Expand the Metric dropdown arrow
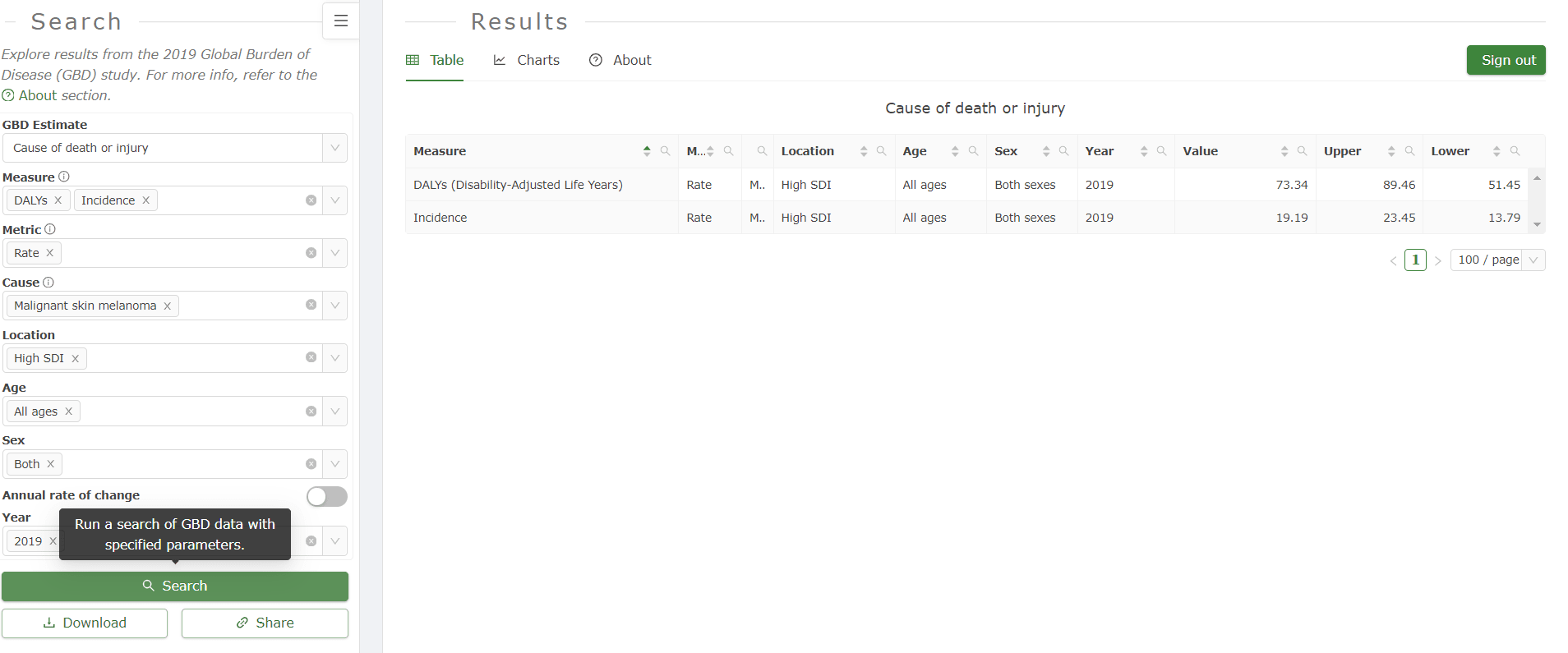Viewport: 1568px width, 653px height. click(x=334, y=253)
